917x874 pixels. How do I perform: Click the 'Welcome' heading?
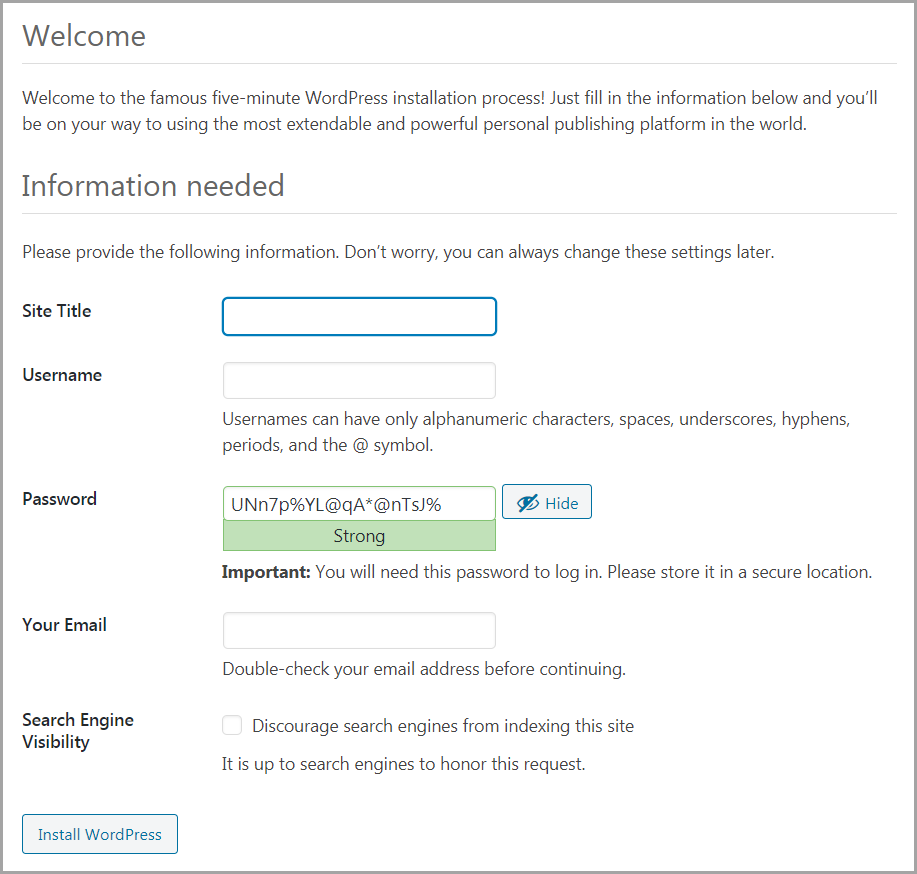coord(84,36)
